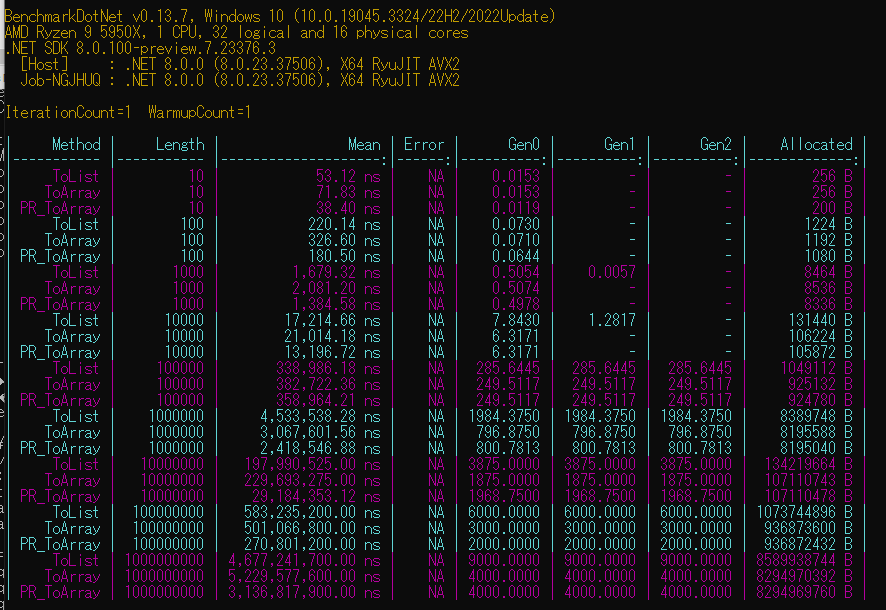This screenshot has width=886, height=610.
Task: Click the Gen2 value 1984.3750
Action: (x=697, y=417)
